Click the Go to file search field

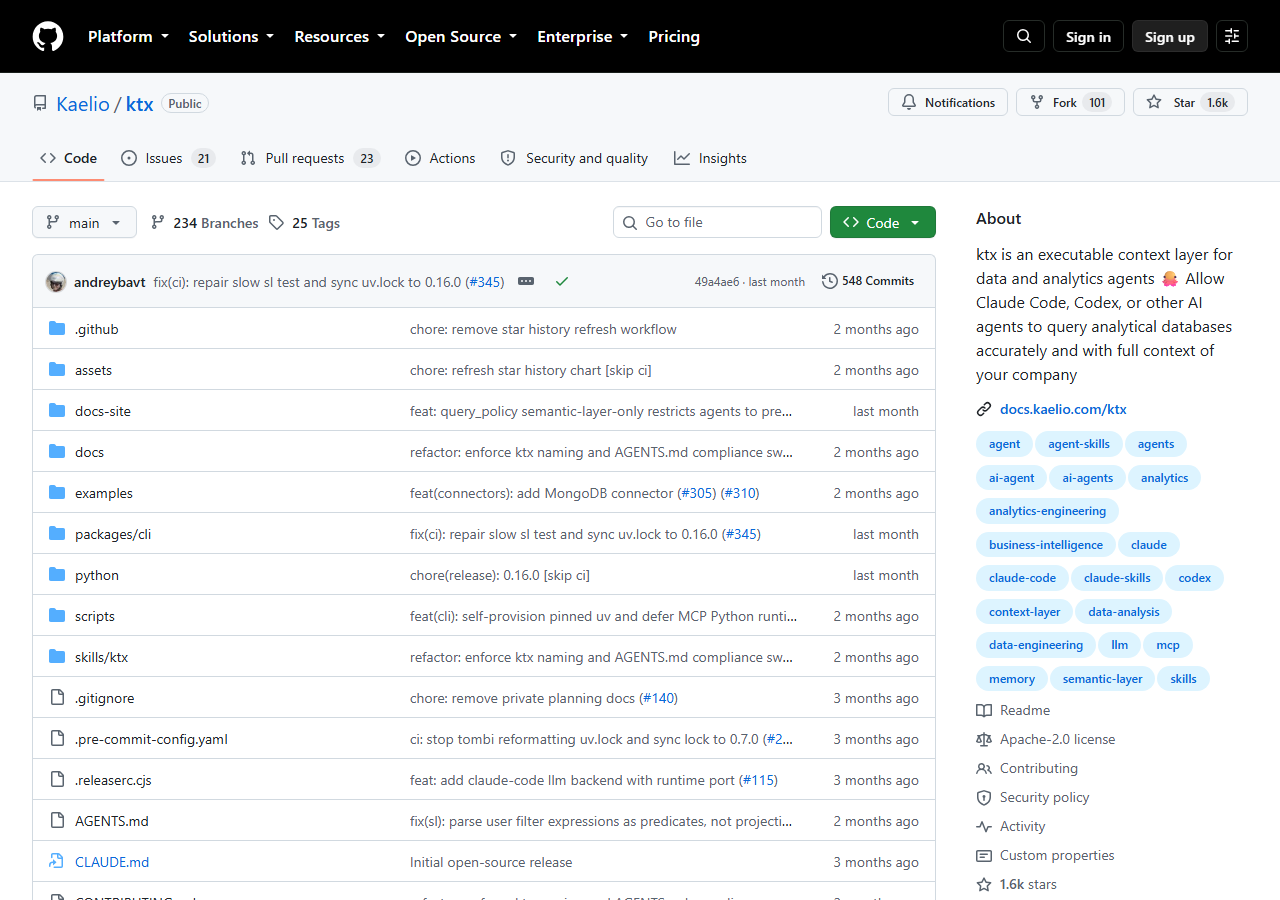[x=717, y=222]
